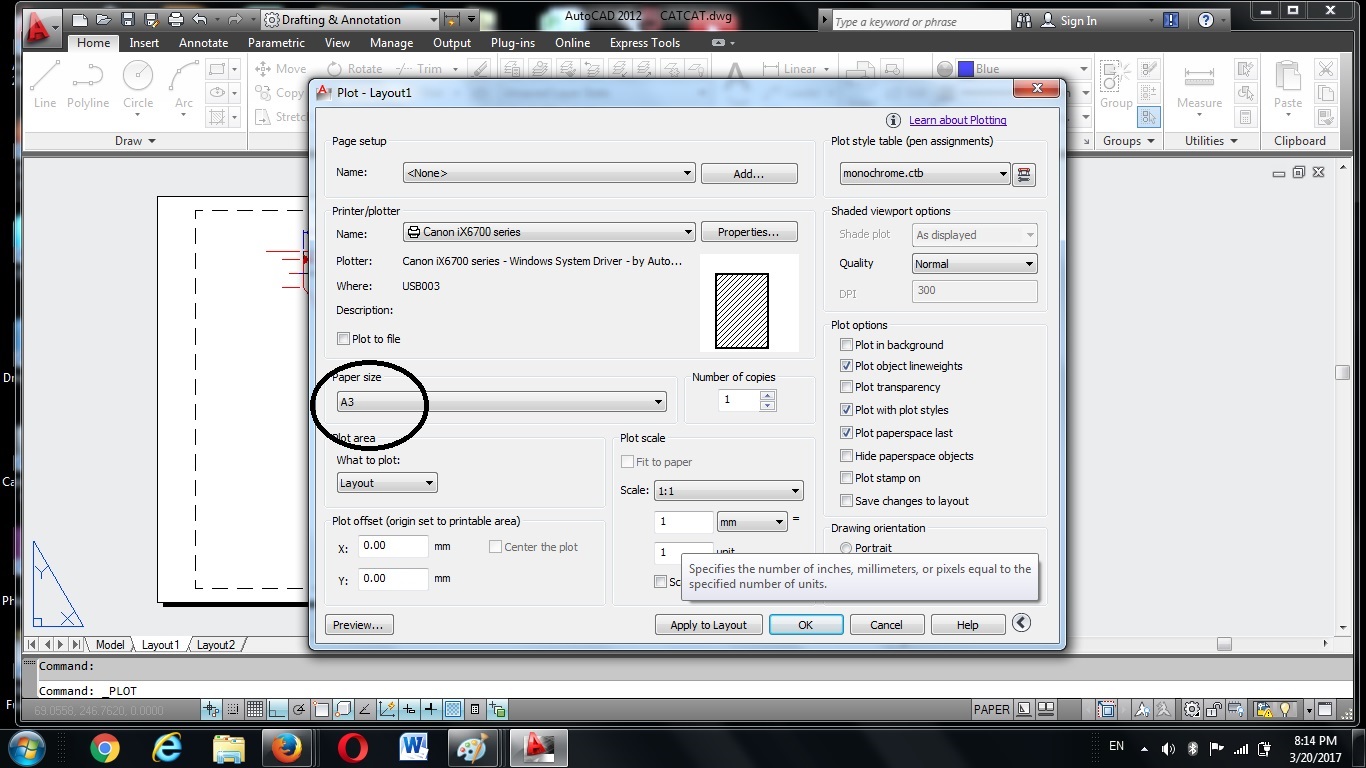
Task: Open the plot style table editor icon
Action: [x=1023, y=174]
